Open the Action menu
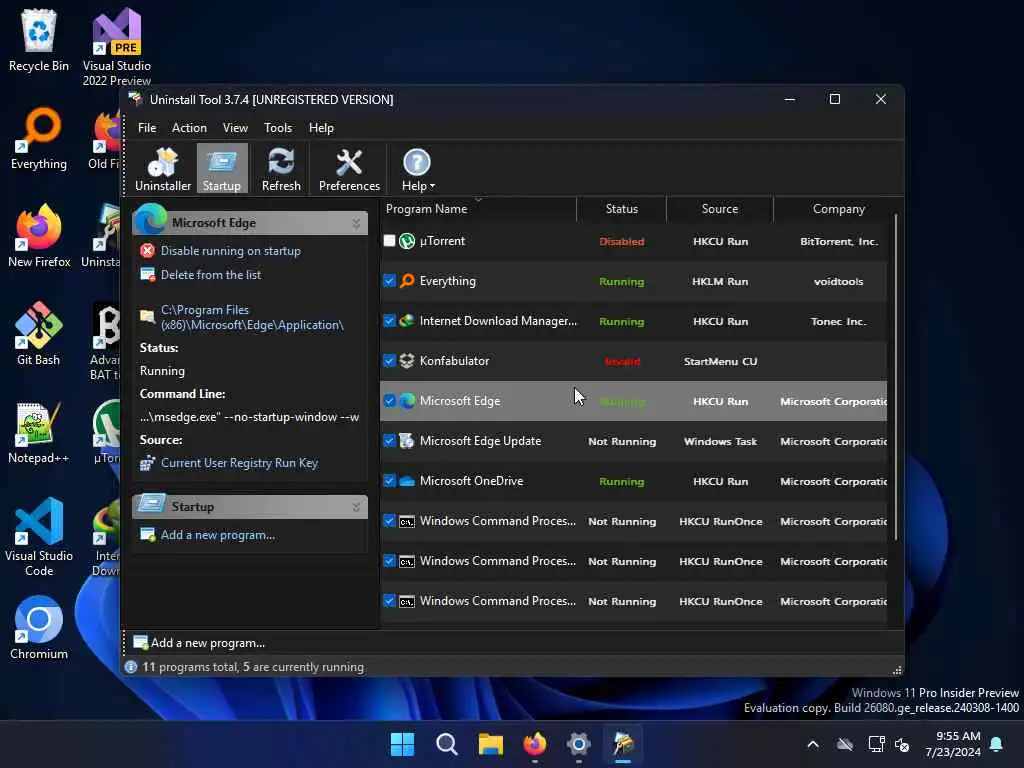Viewport: 1024px width, 768px height. (x=189, y=128)
